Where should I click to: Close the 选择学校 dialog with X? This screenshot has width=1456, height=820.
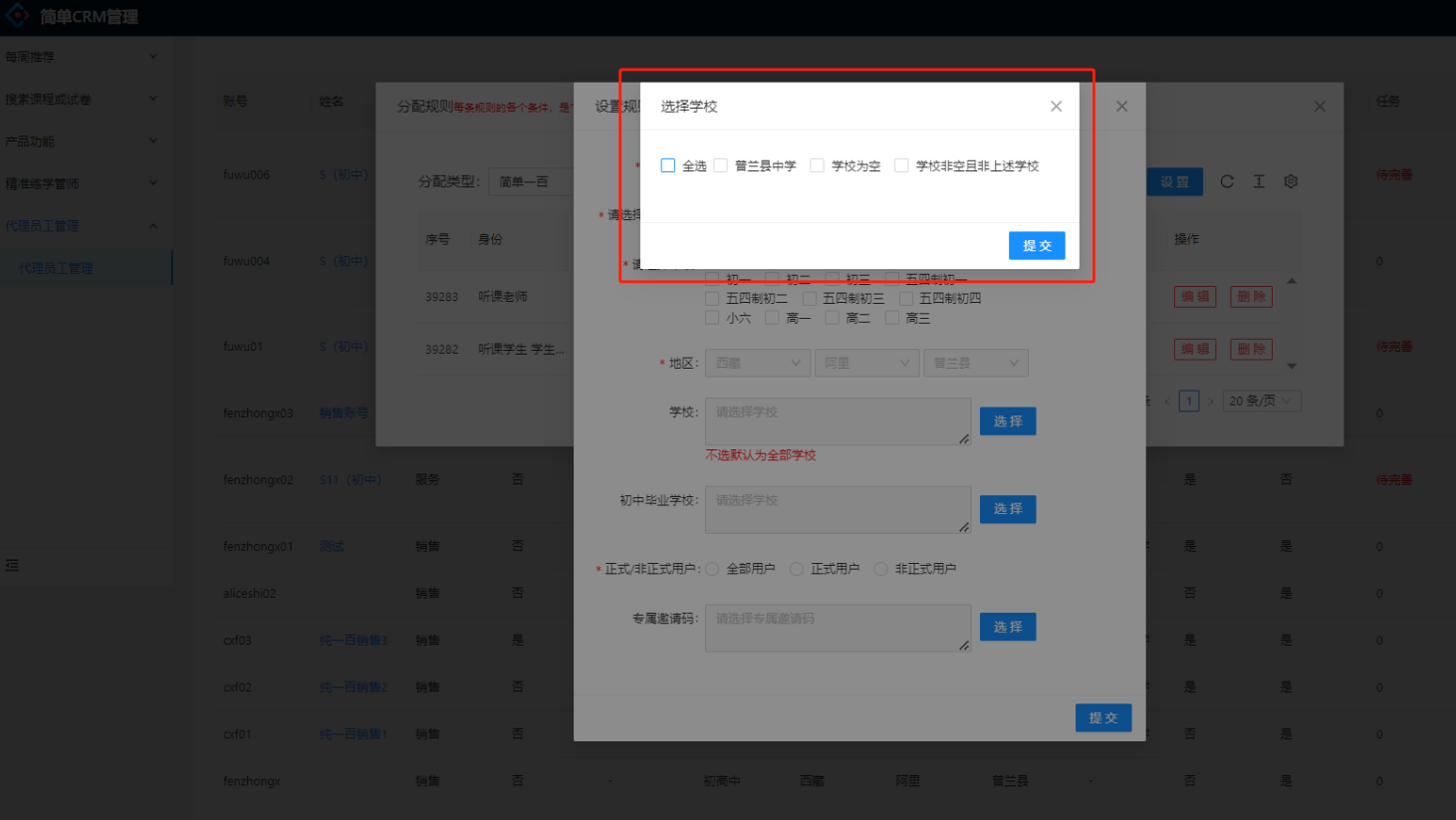(1056, 107)
